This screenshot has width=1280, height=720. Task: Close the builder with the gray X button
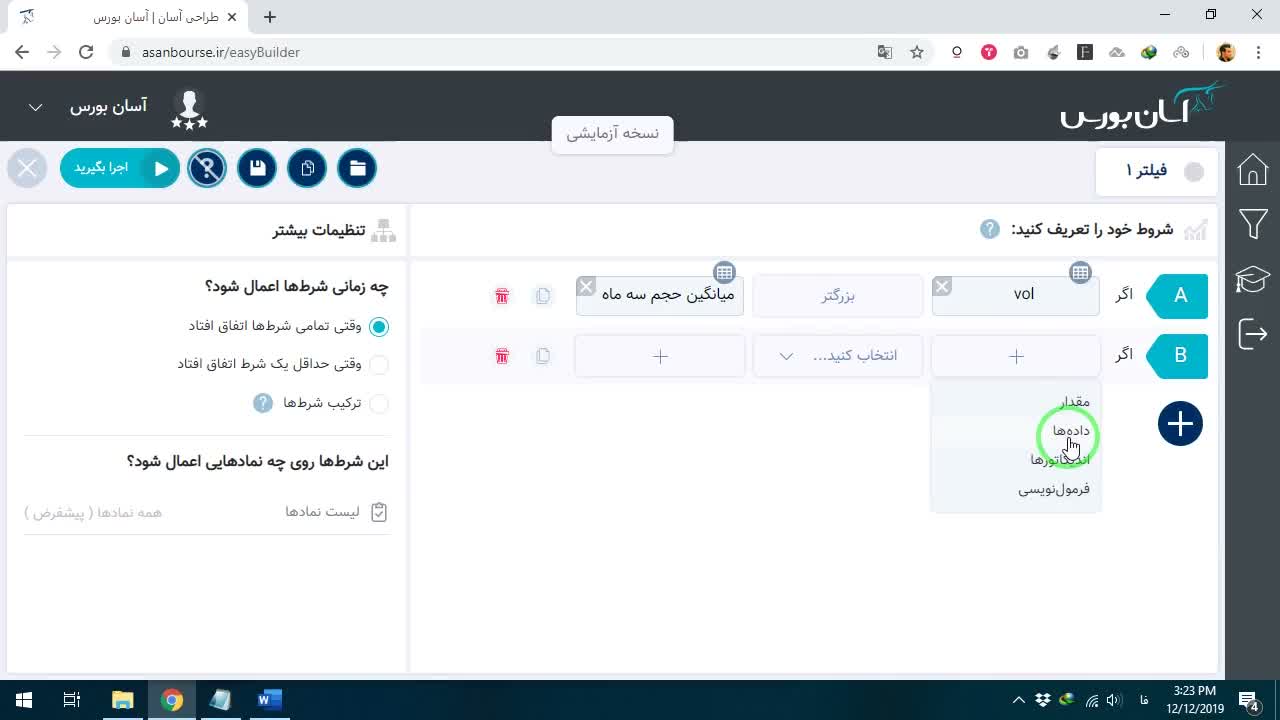point(27,168)
